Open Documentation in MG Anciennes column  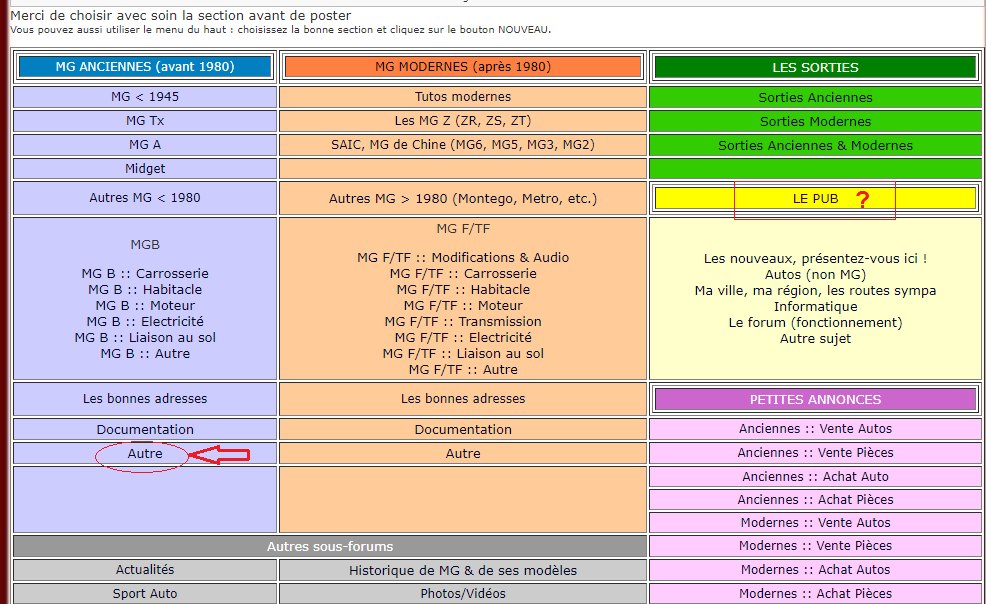[145, 429]
